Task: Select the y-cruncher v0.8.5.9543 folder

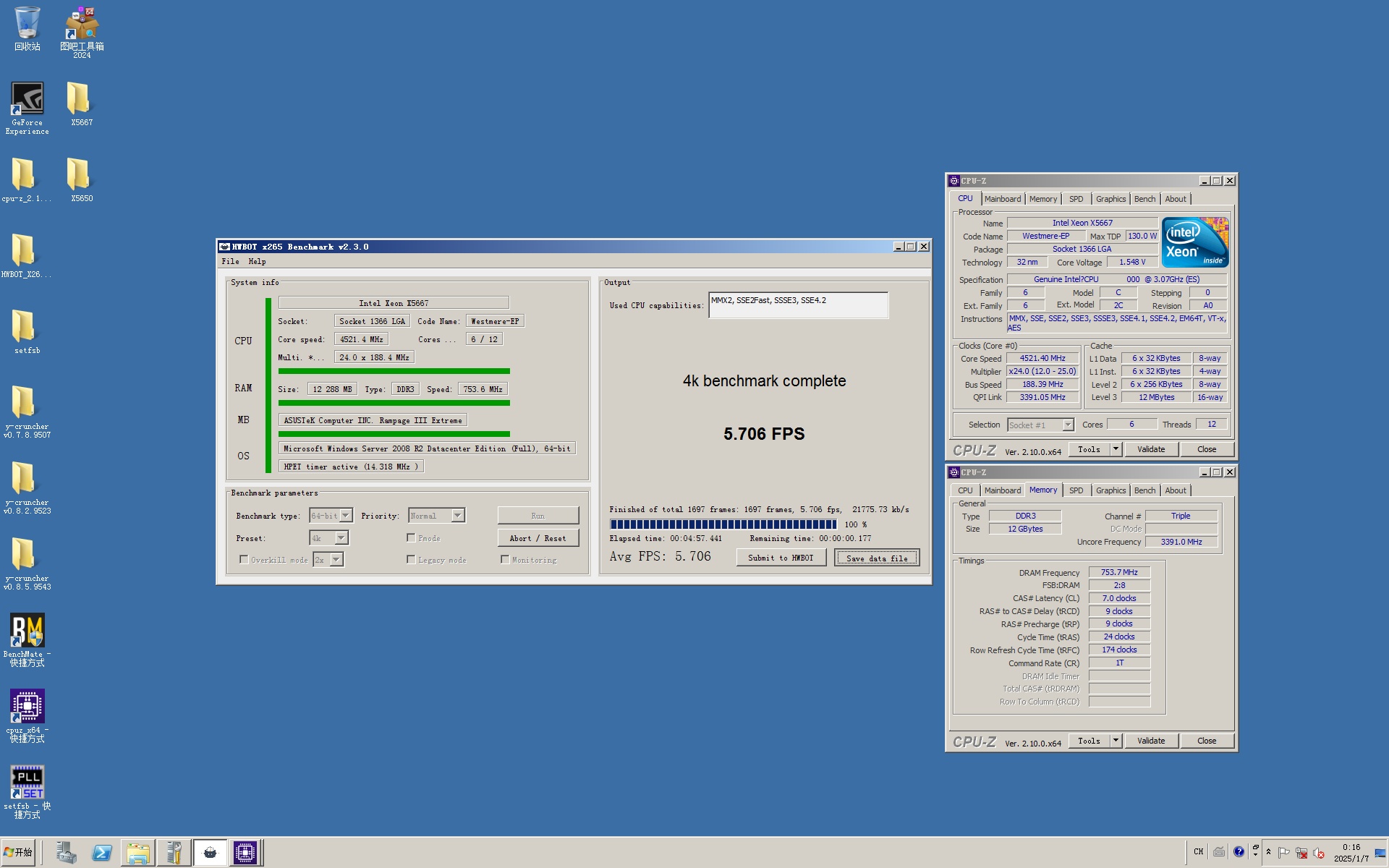Action: click(x=27, y=564)
